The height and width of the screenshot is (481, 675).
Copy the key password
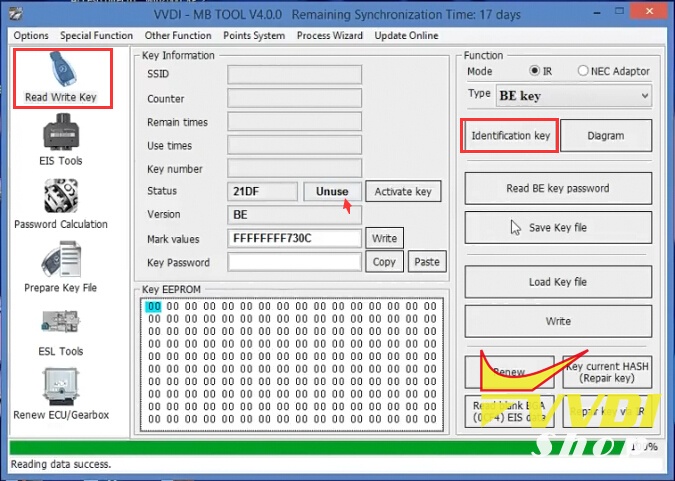pos(384,261)
